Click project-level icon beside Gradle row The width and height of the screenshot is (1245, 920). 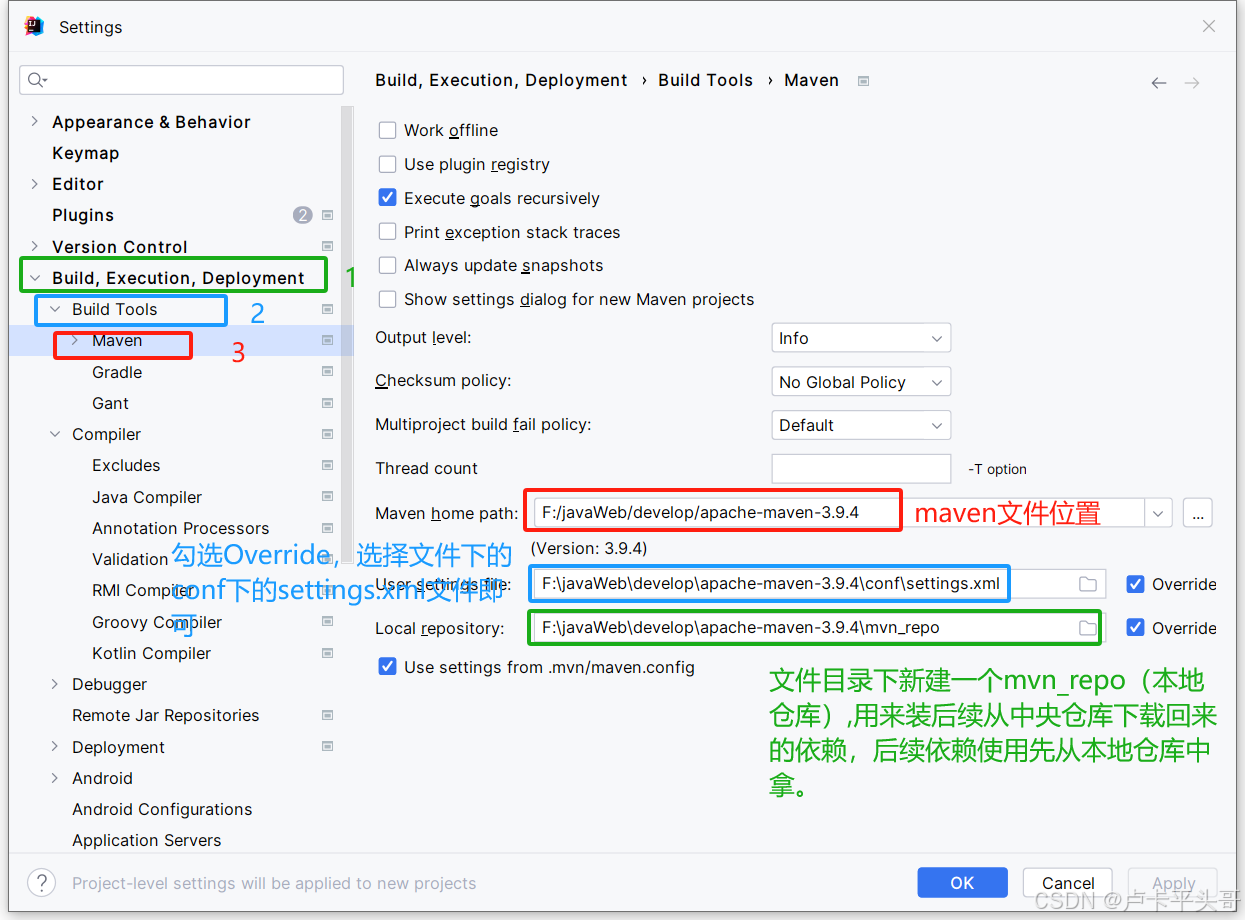tap(327, 372)
